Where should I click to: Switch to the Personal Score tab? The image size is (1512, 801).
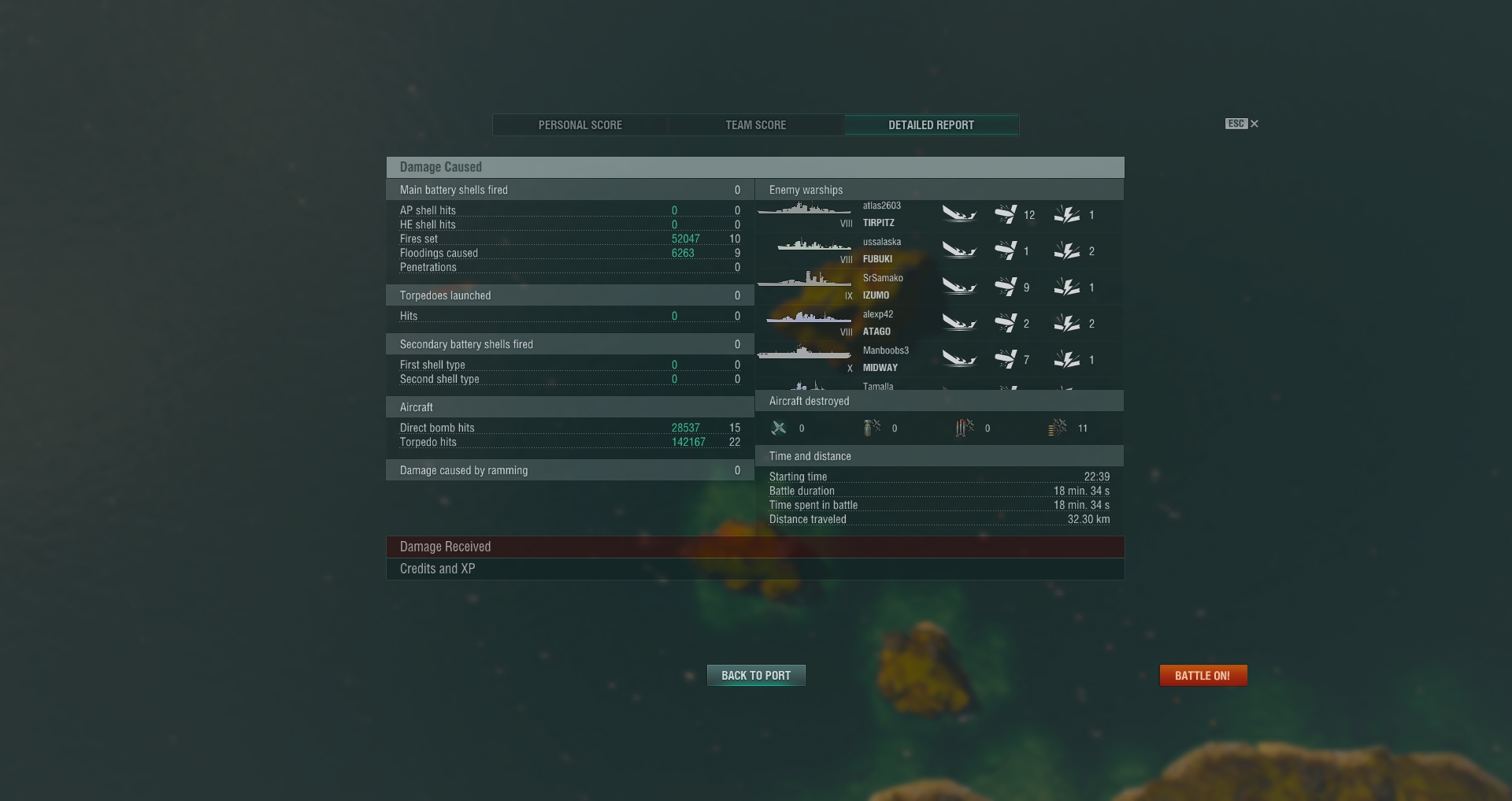point(580,124)
